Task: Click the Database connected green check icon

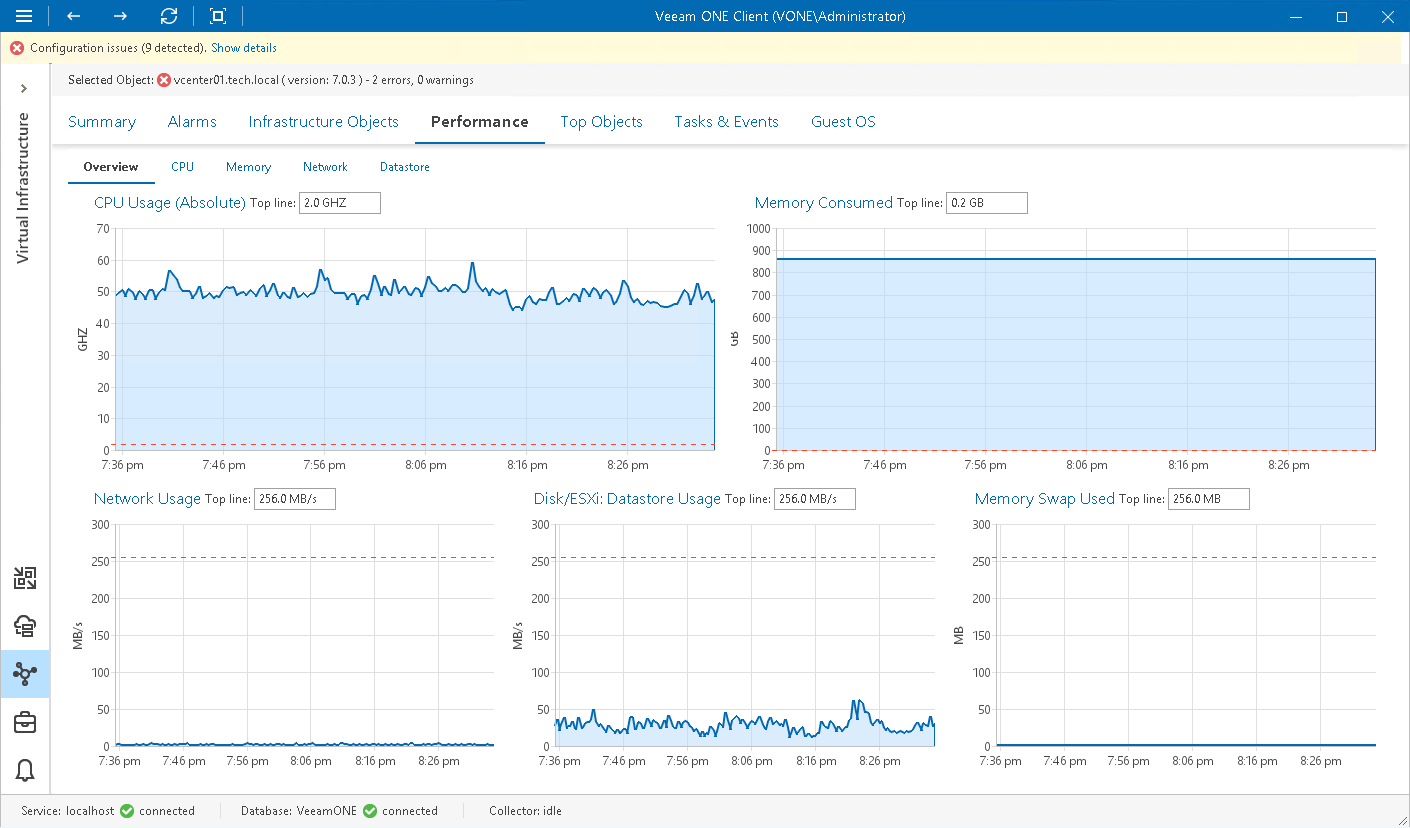Action: tap(370, 811)
